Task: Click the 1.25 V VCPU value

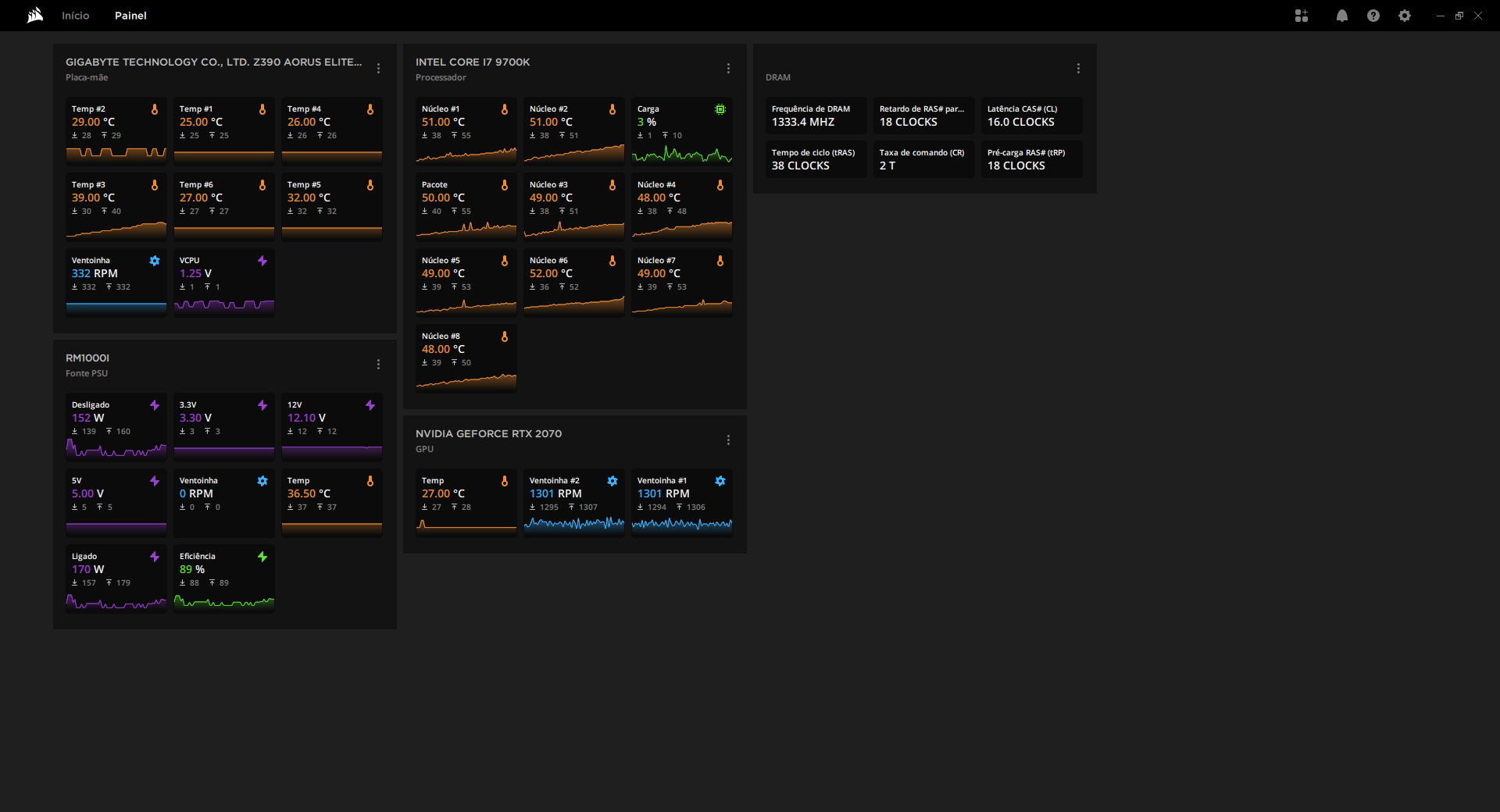Action: 195,273
